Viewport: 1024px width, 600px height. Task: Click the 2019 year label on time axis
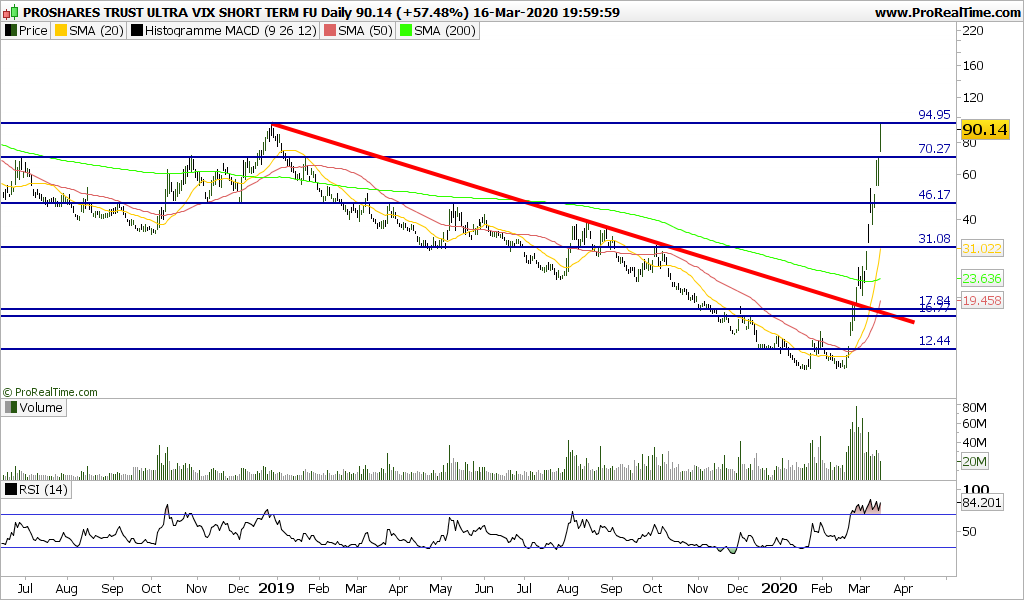tap(276, 588)
